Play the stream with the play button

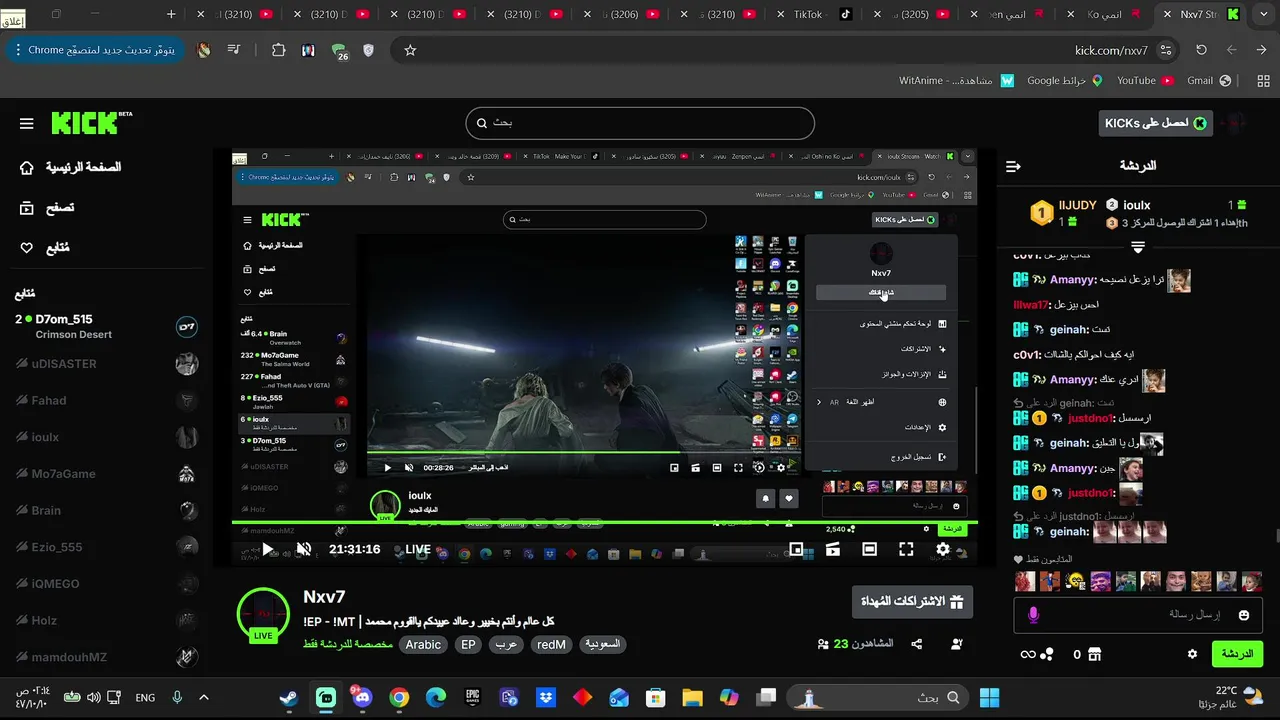[266, 549]
